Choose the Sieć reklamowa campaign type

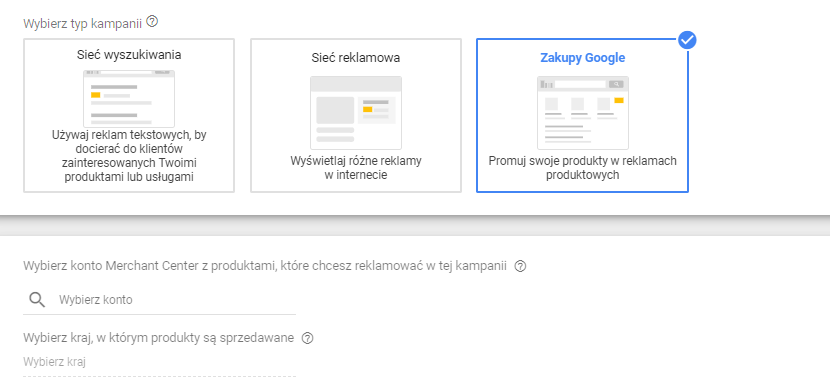[356, 115]
